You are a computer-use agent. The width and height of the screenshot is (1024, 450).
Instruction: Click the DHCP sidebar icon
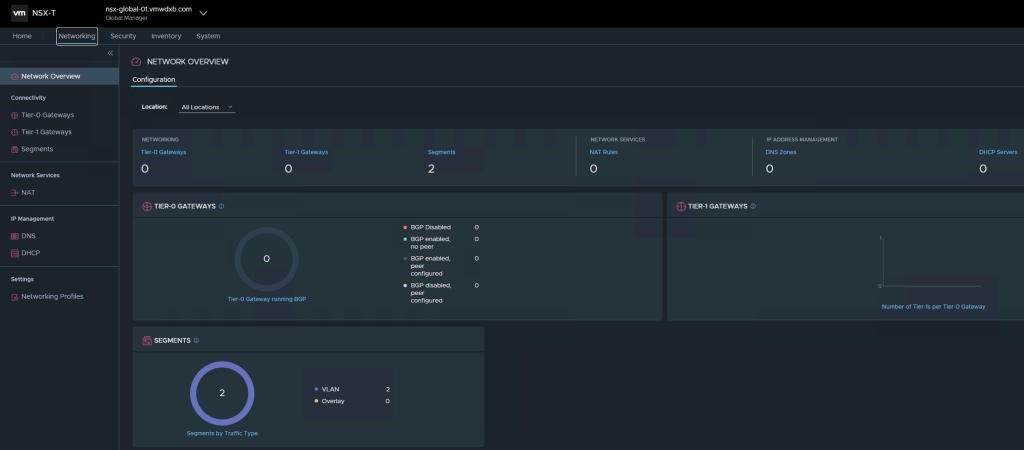(x=14, y=253)
